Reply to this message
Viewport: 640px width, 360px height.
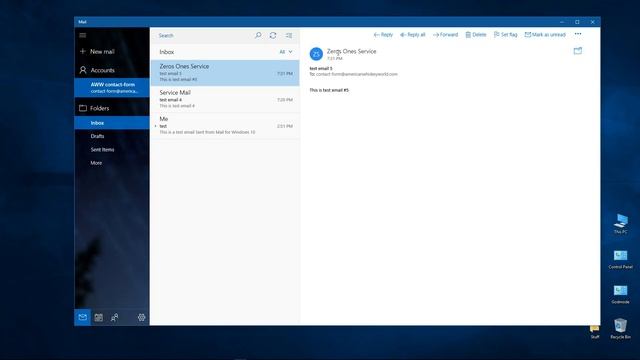pyautogui.click(x=383, y=35)
